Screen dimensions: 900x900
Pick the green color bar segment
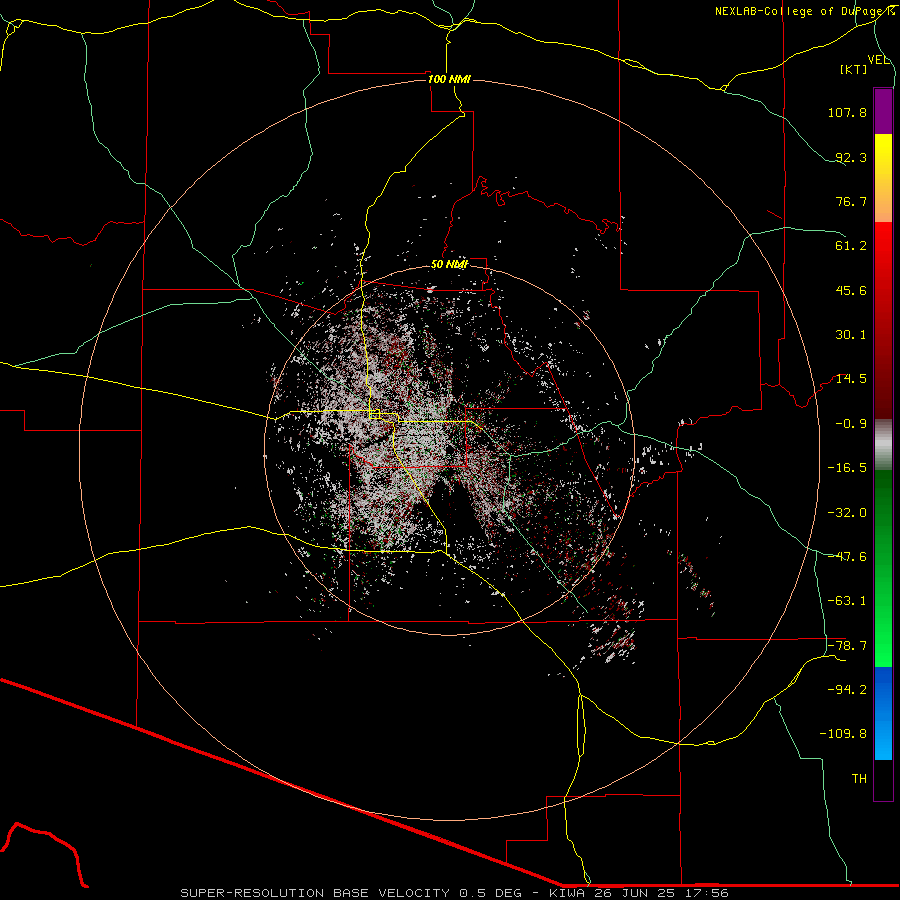point(883,568)
